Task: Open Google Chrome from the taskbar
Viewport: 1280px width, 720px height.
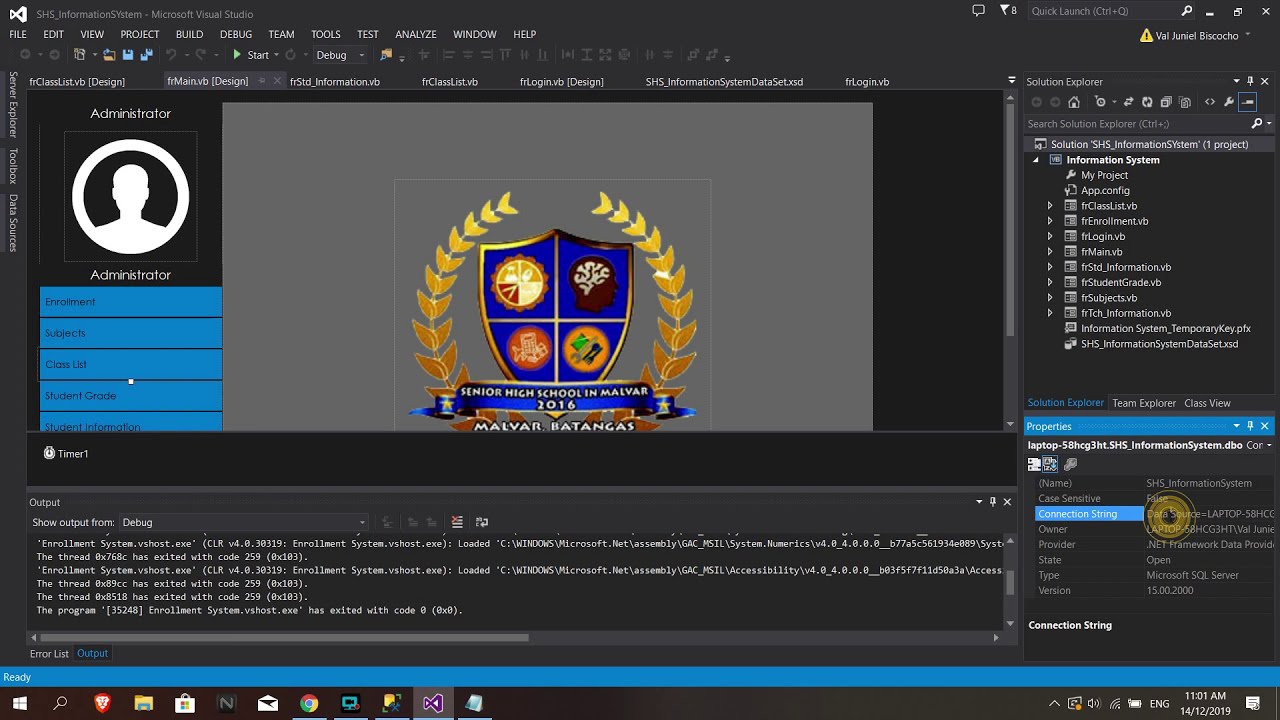Action: [309, 704]
